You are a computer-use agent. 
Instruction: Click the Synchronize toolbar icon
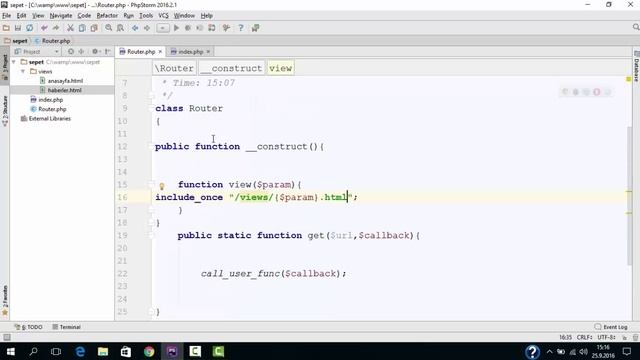(x=29, y=28)
